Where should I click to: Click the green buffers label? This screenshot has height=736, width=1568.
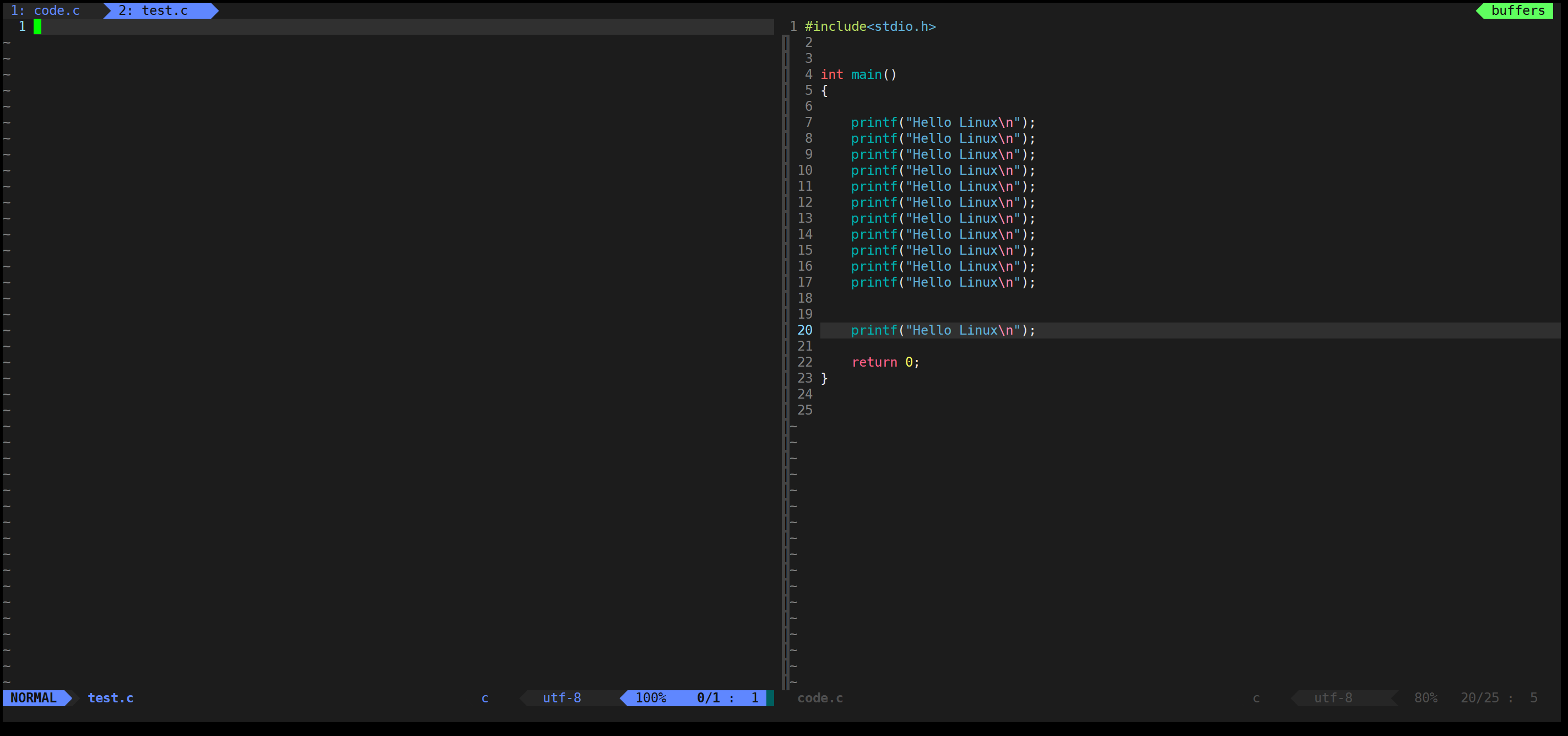(1517, 10)
